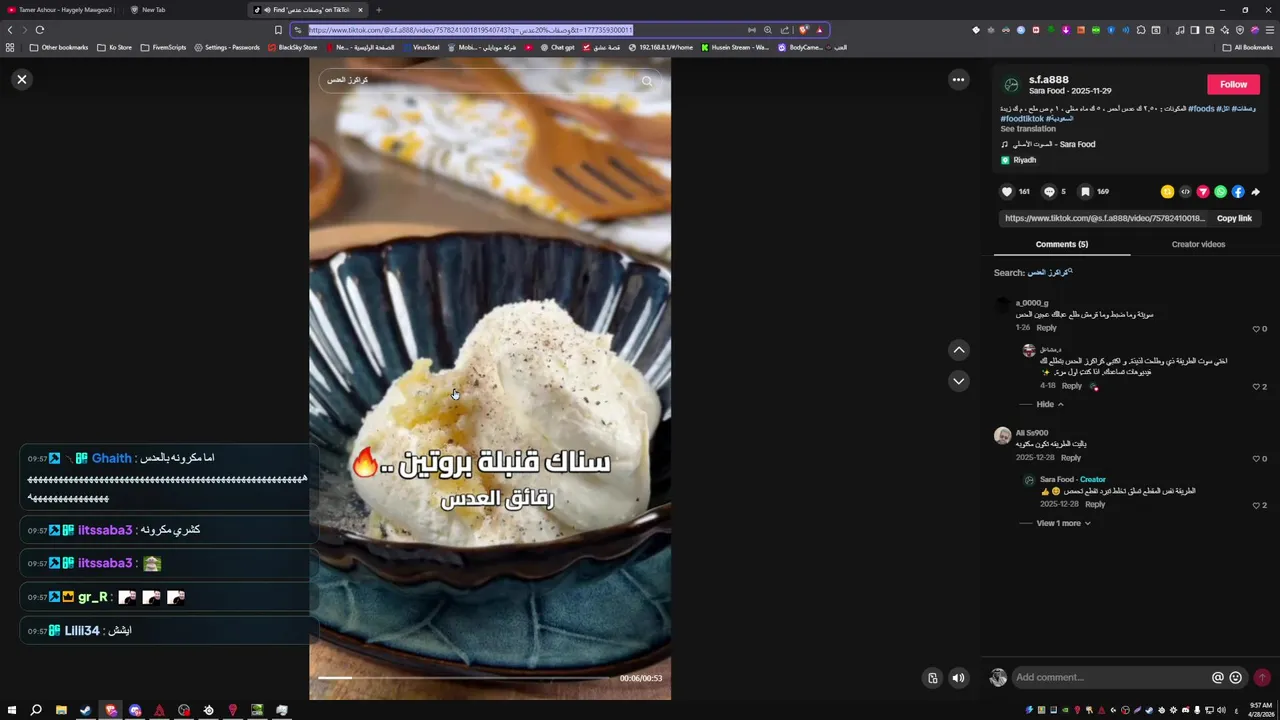Screen dimensions: 1280x720
Task: Open the #foods hashtag
Action: pos(1201,108)
